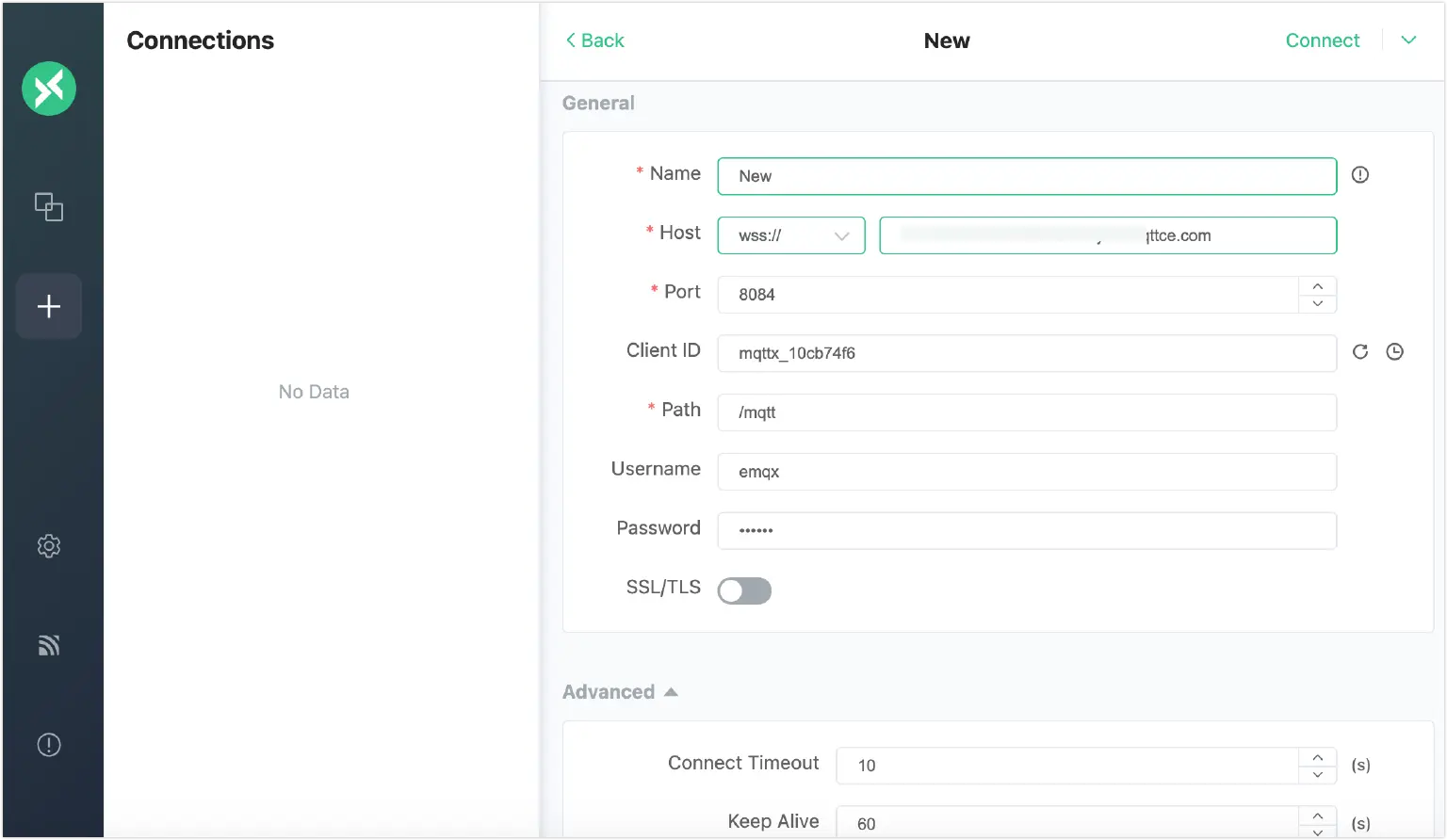Open the About page via the info icon

tap(48, 744)
